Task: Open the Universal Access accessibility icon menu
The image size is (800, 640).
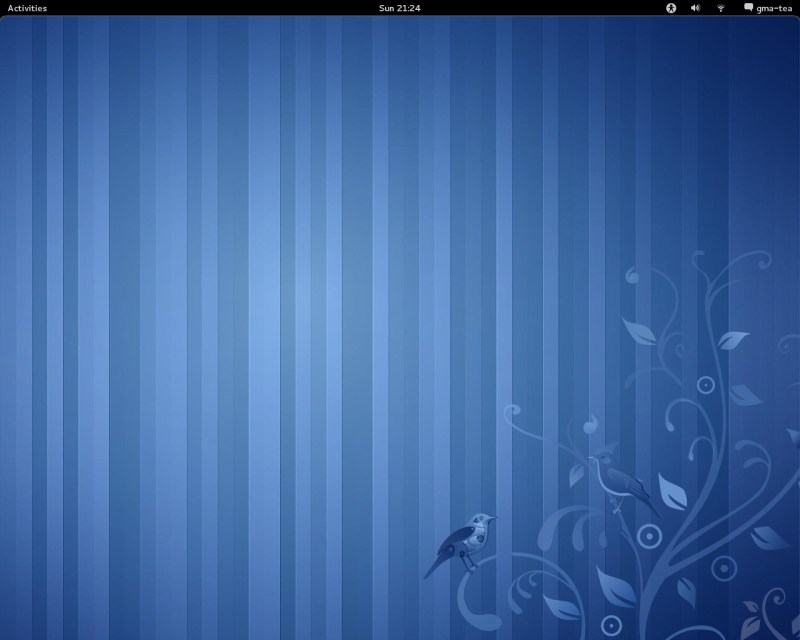Action: [x=671, y=8]
